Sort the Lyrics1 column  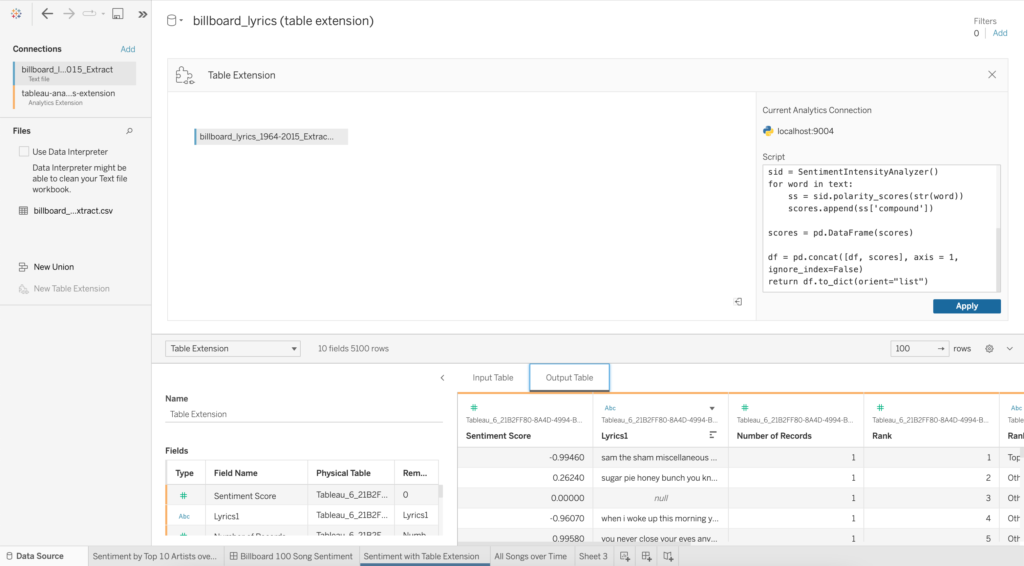tap(713, 436)
